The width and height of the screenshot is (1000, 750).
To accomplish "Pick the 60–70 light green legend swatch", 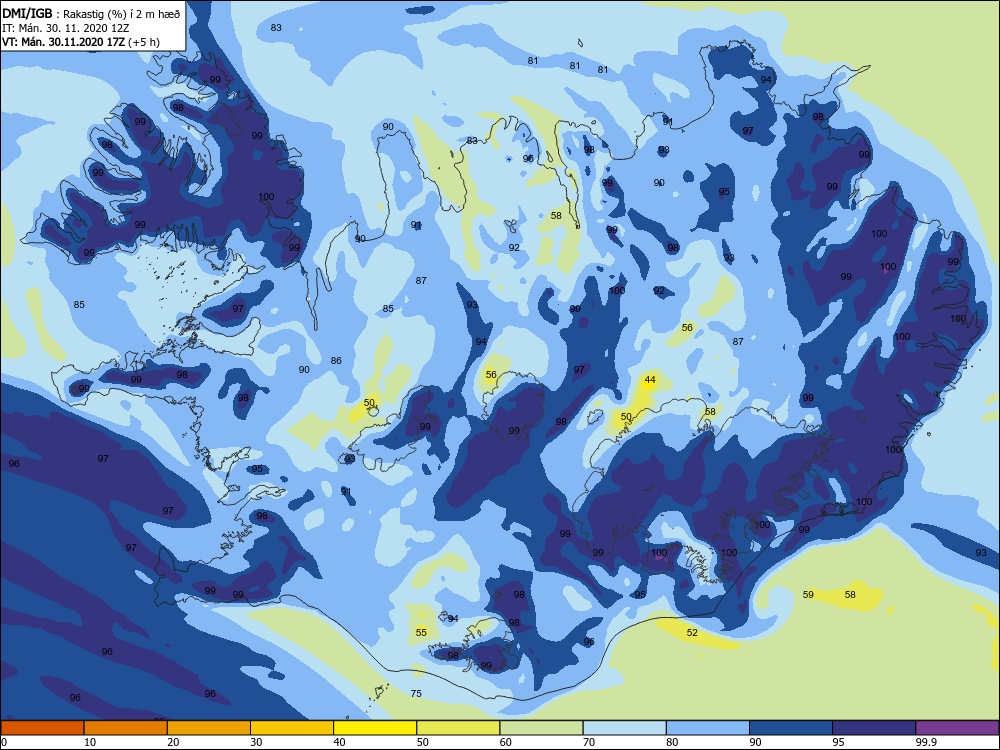I will tap(541, 728).
